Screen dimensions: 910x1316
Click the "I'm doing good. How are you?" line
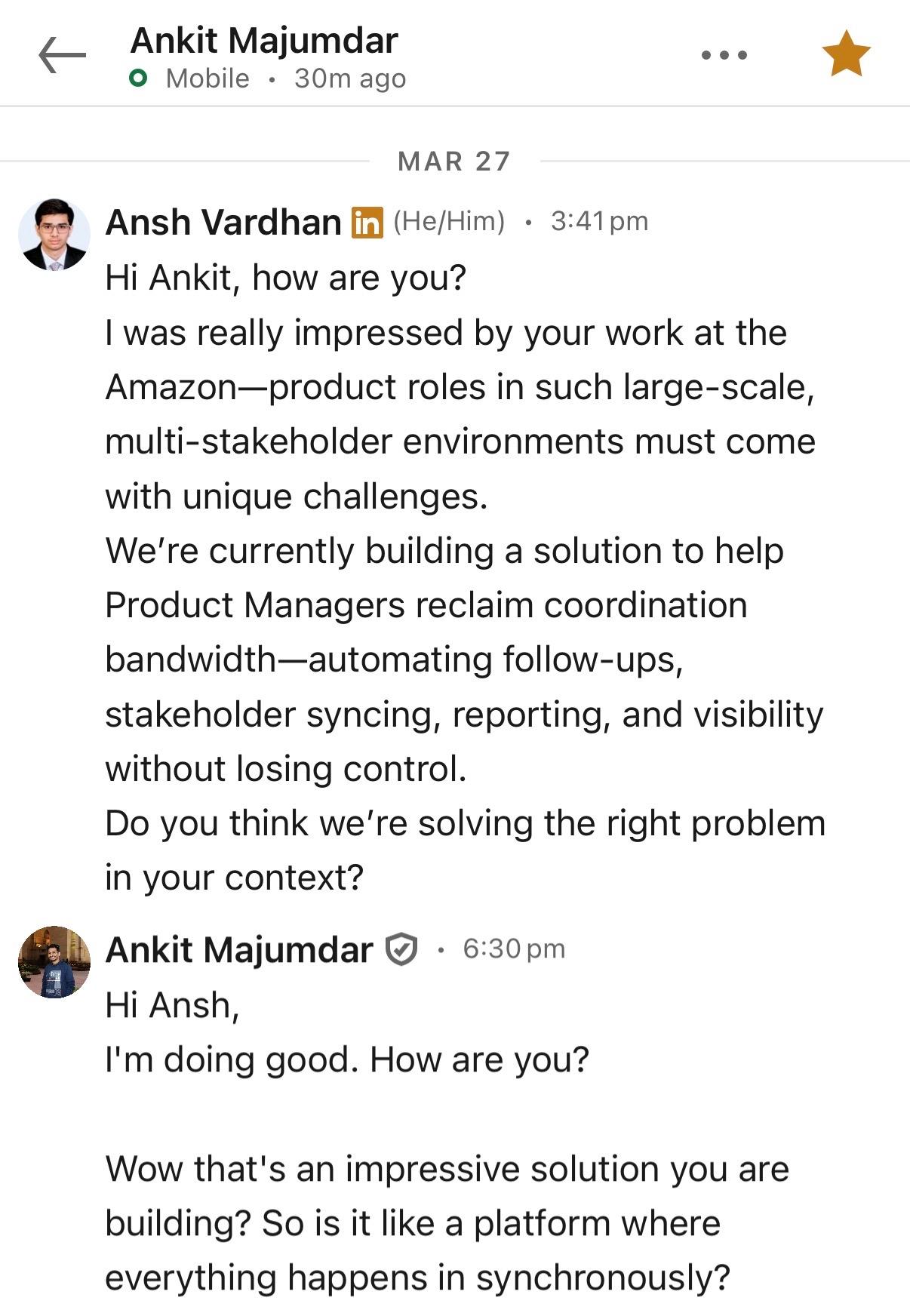coord(347,1059)
